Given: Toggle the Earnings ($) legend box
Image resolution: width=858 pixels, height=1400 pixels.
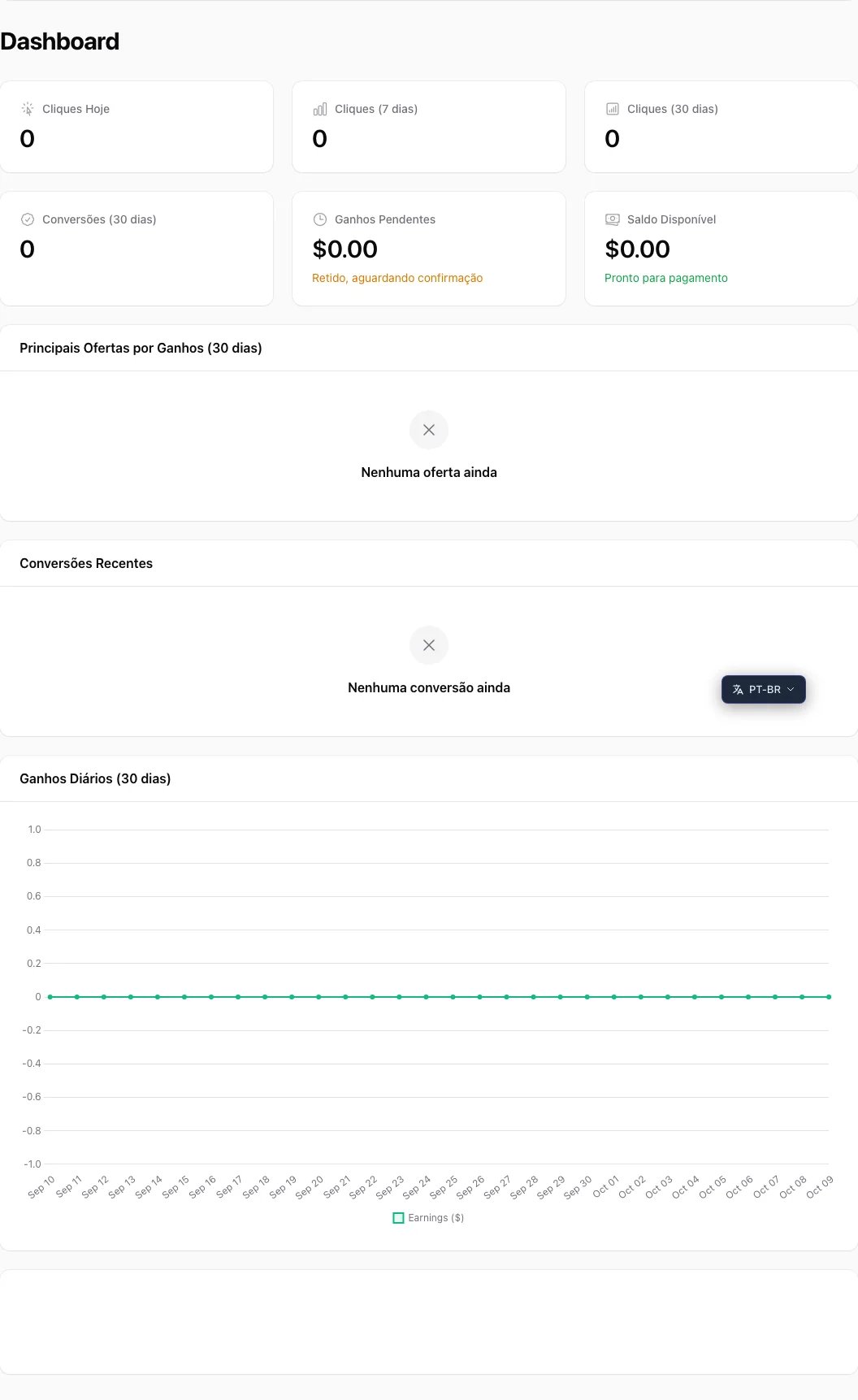Looking at the screenshot, I should click(x=398, y=1218).
